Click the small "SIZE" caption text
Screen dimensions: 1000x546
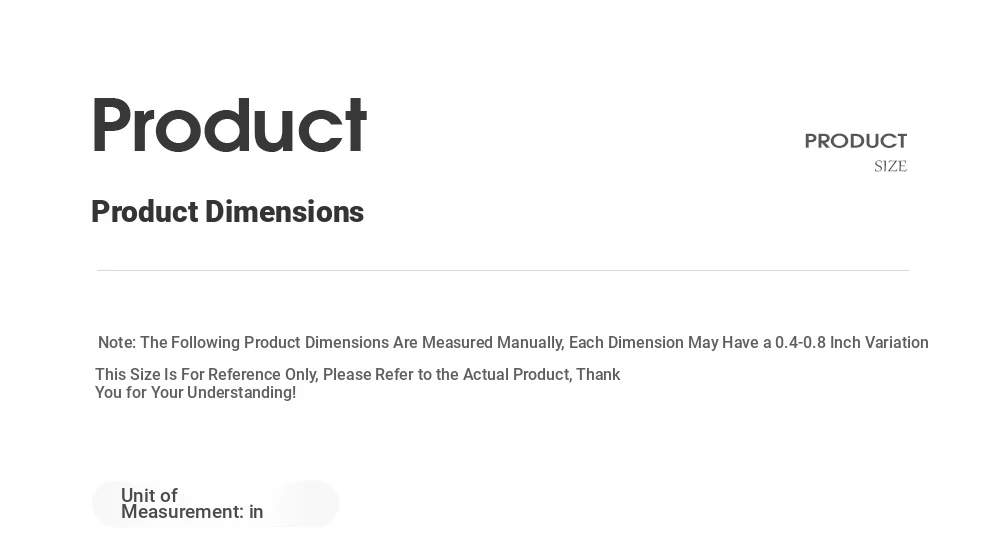point(890,166)
